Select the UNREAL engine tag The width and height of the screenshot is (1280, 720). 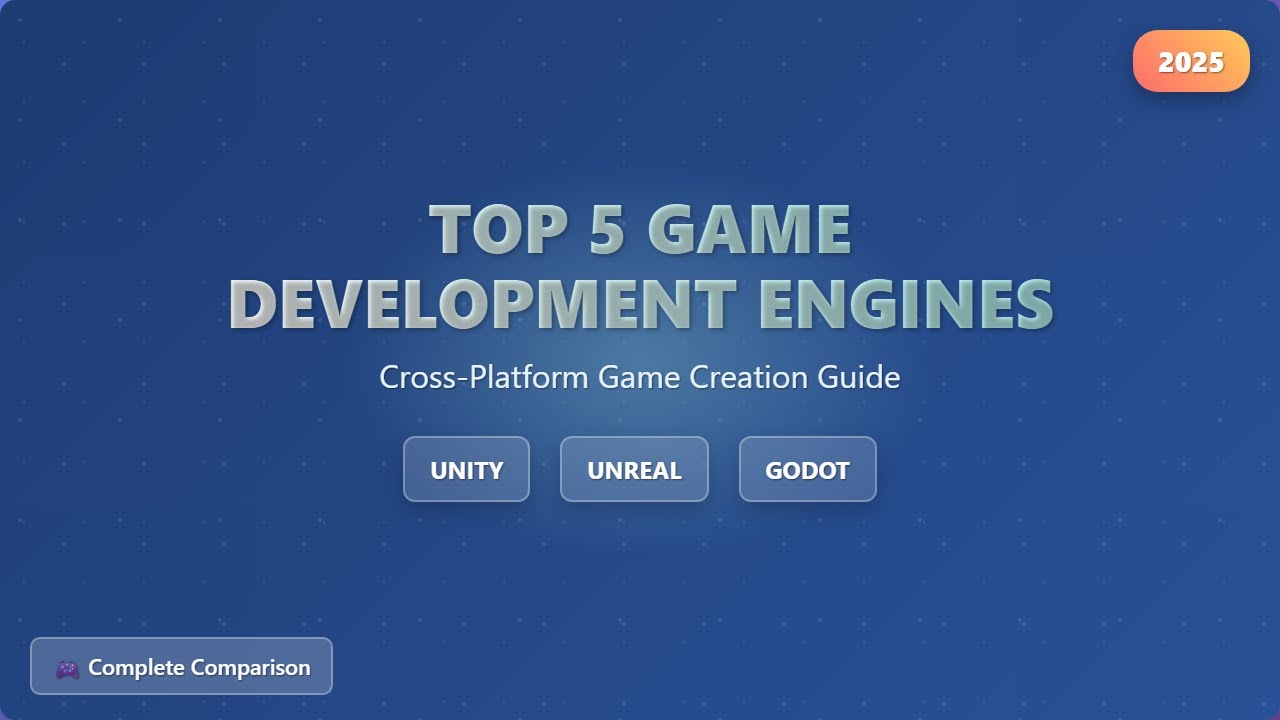(634, 469)
